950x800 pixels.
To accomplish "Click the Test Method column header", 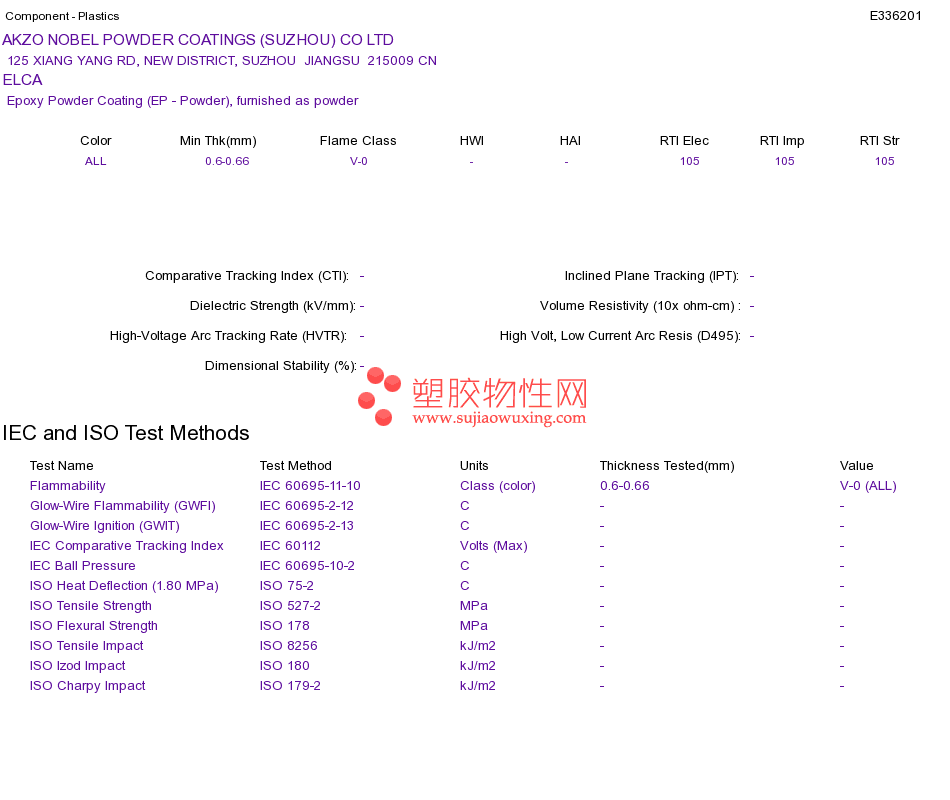I will tap(296, 465).
